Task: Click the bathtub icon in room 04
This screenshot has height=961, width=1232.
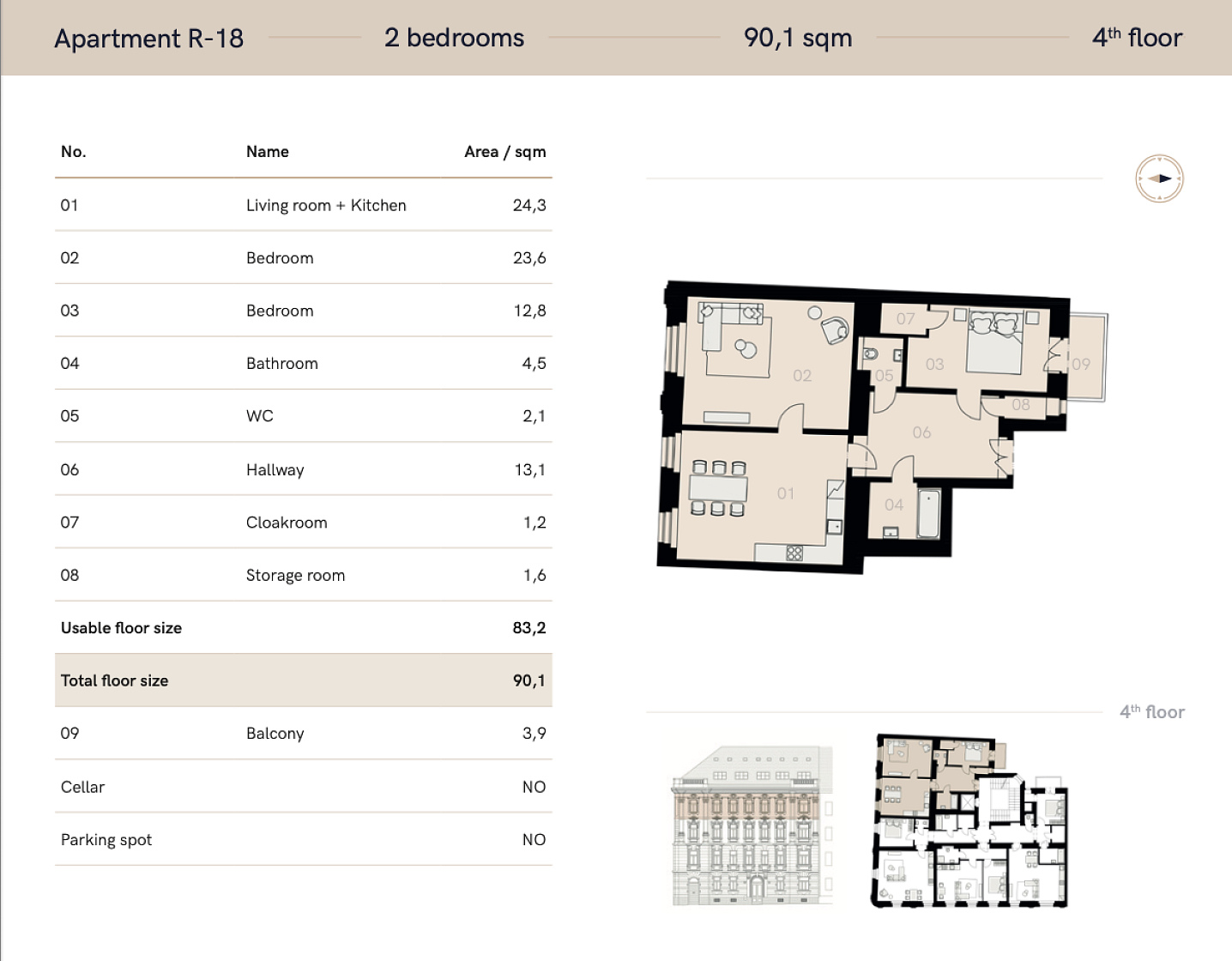Action: [x=928, y=512]
